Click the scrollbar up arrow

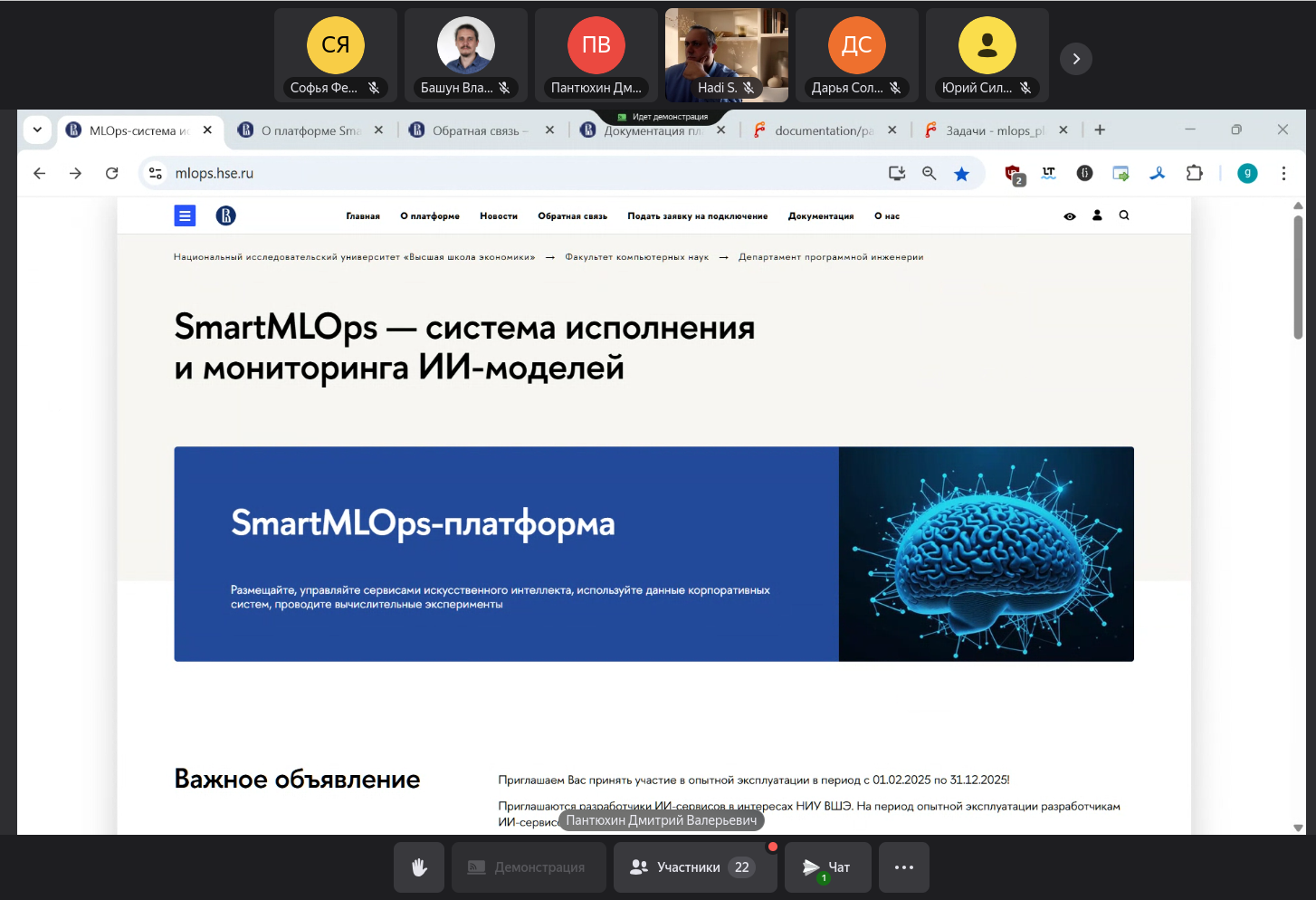click(1298, 206)
